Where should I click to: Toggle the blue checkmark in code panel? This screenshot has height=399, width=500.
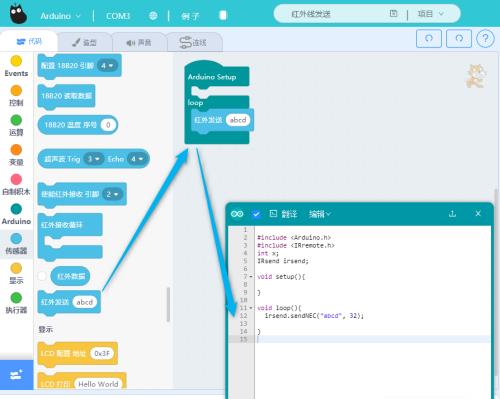pyautogui.click(x=256, y=214)
